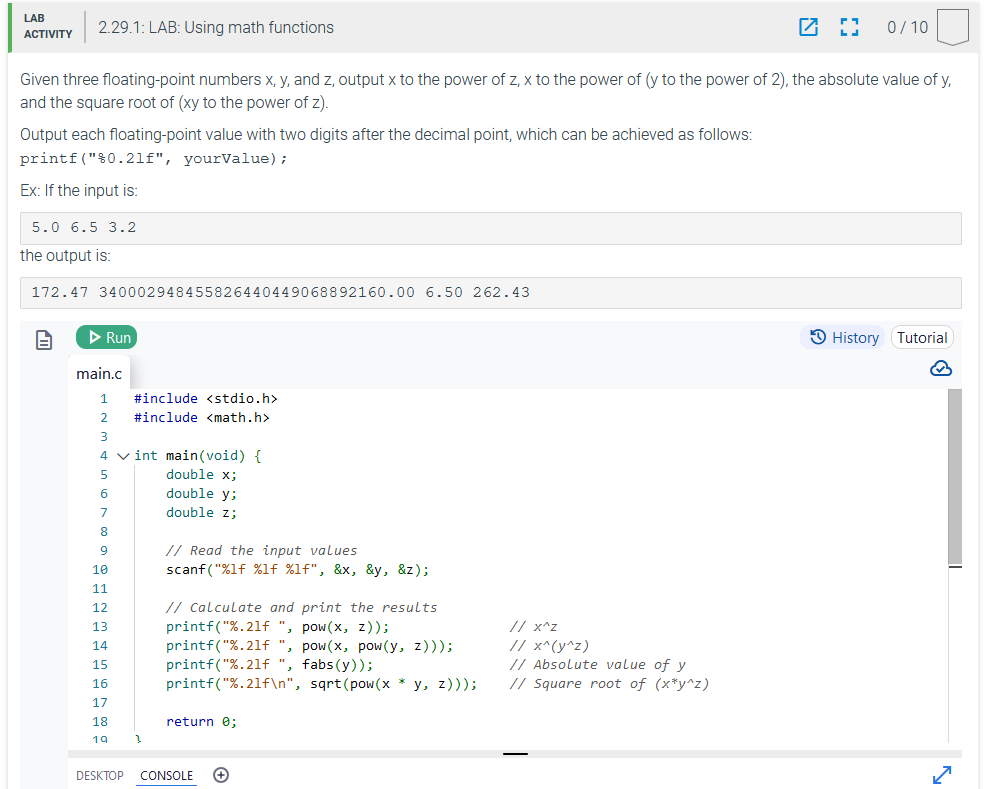Run the main.c program

pyautogui.click(x=106, y=338)
